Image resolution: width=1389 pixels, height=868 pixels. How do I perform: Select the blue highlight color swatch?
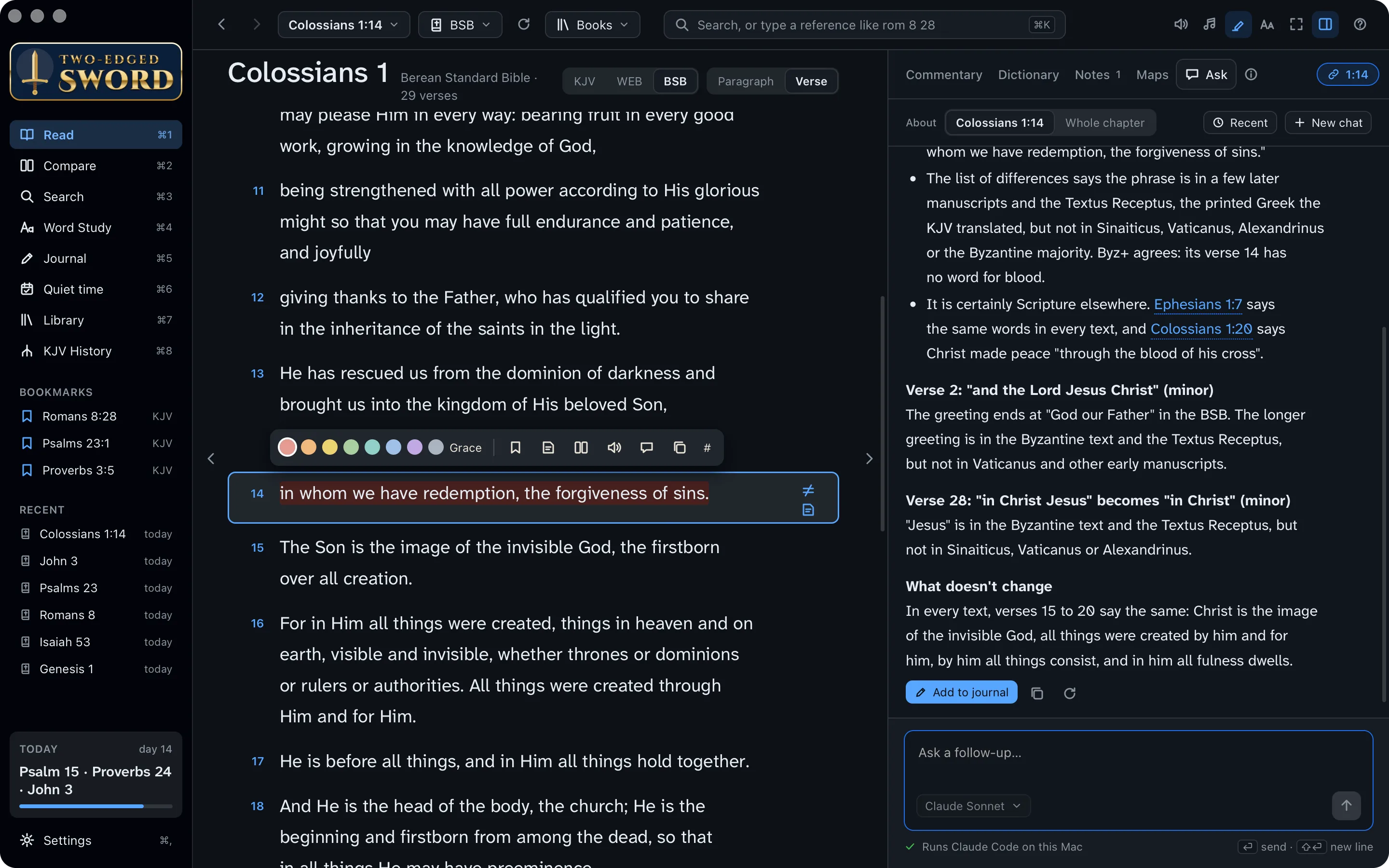point(393,448)
